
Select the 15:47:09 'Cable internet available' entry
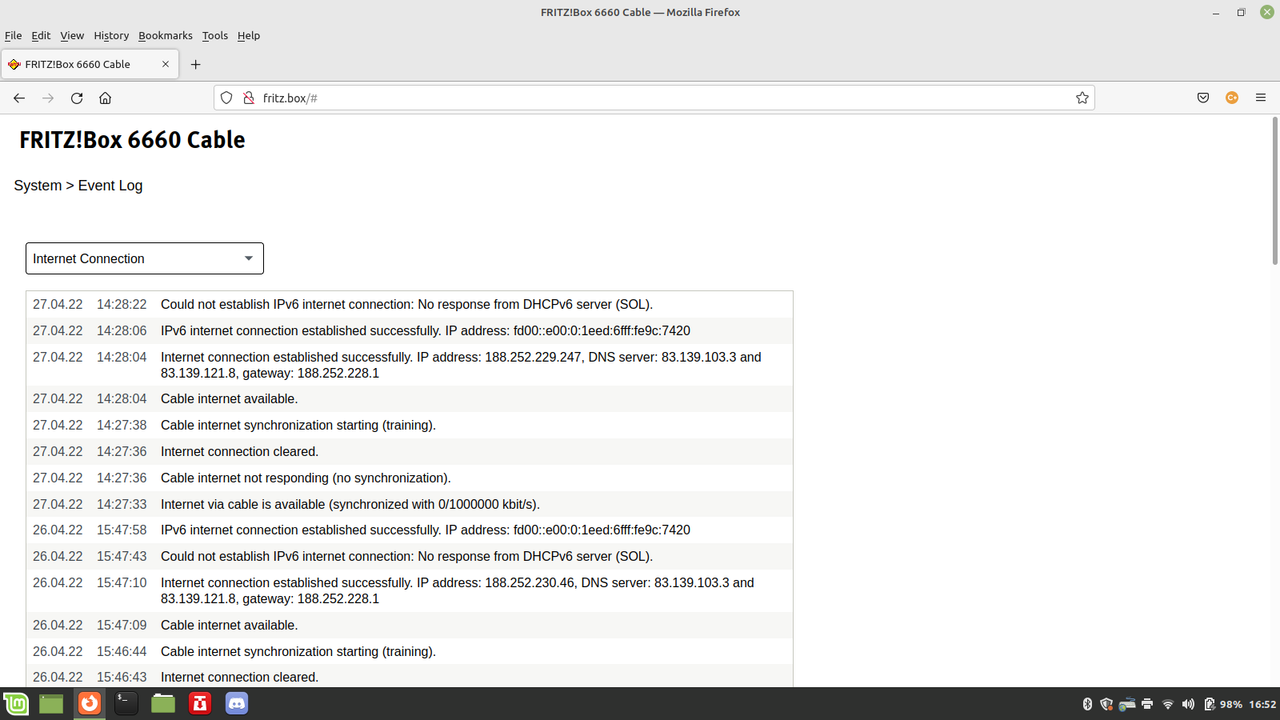click(x=409, y=625)
